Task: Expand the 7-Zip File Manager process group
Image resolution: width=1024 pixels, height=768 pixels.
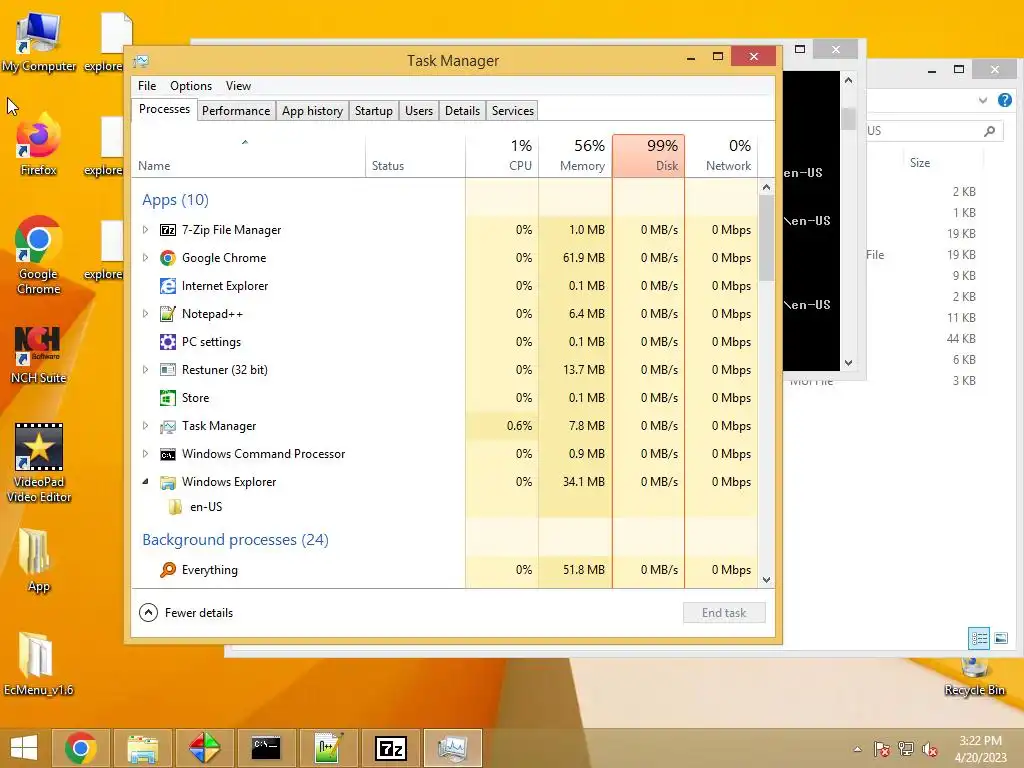Action: coord(145,230)
